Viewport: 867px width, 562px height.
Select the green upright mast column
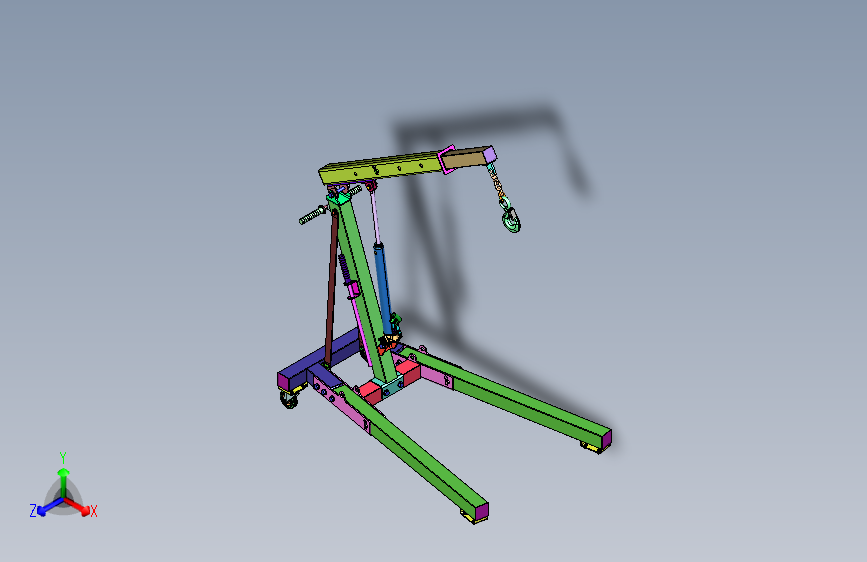(363, 290)
